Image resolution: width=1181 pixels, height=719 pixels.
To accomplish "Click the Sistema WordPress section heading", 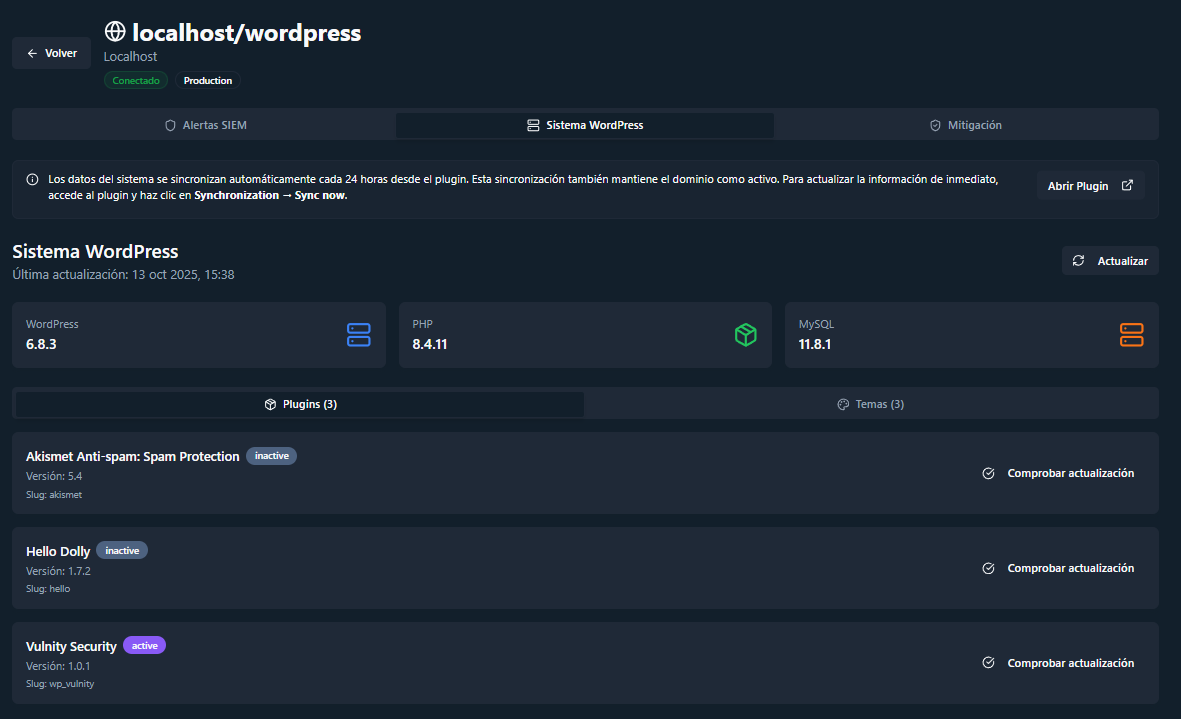I will coord(95,251).
